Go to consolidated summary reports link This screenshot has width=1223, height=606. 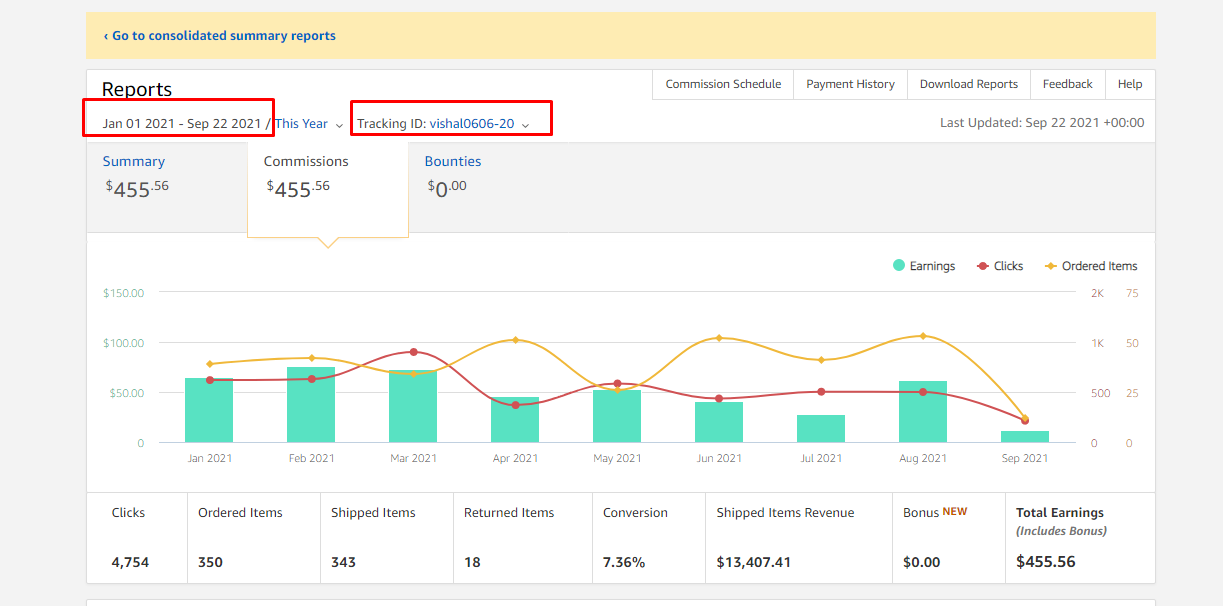[x=220, y=35]
